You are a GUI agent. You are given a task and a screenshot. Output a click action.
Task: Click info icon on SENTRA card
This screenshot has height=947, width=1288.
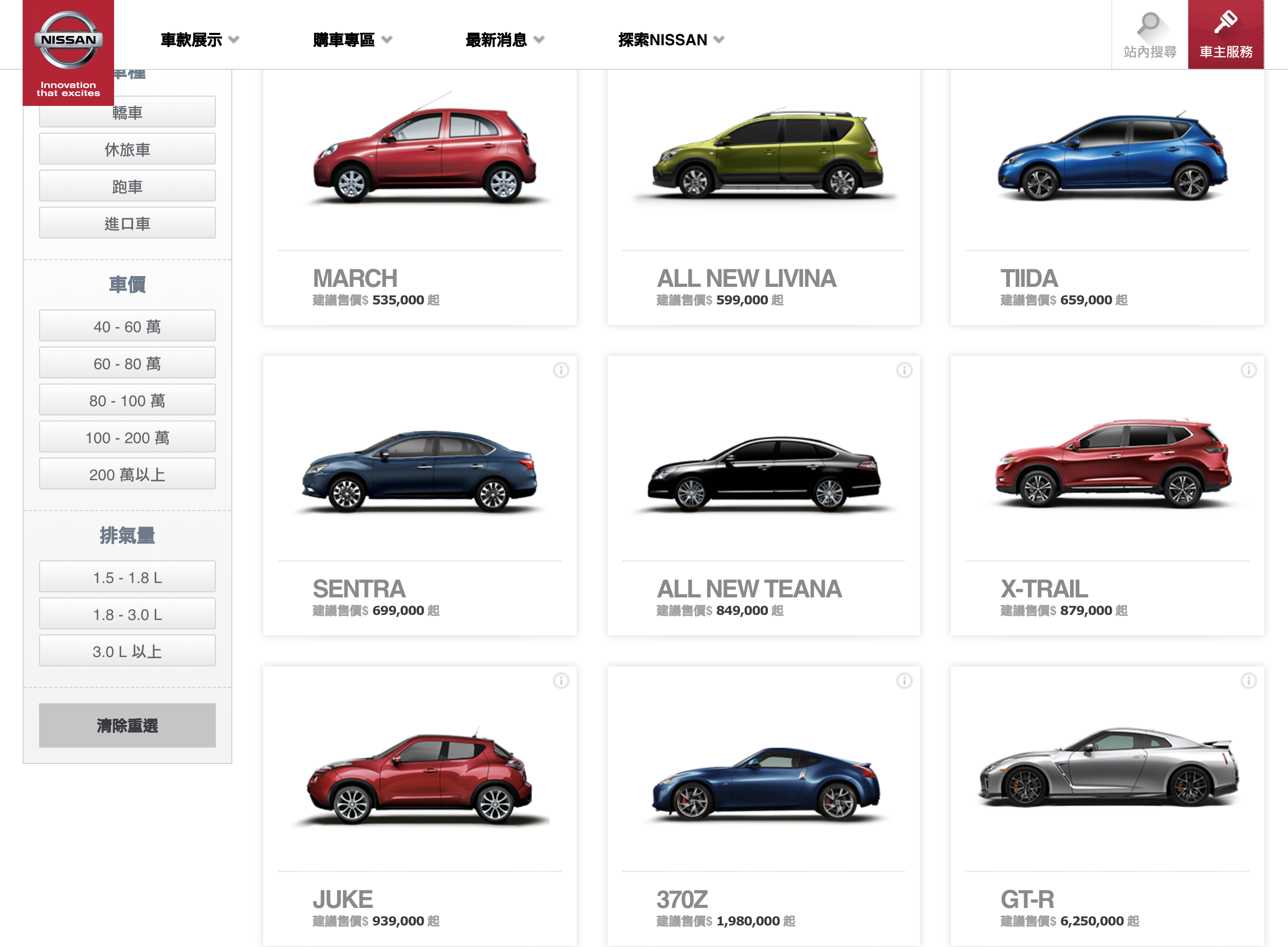pyautogui.click(x=561, y=370)
